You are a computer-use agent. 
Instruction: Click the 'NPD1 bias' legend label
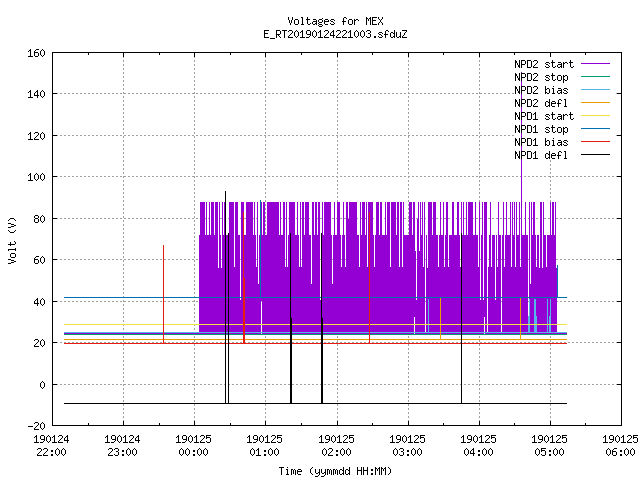pyautogui.click(x=541, y=142)
